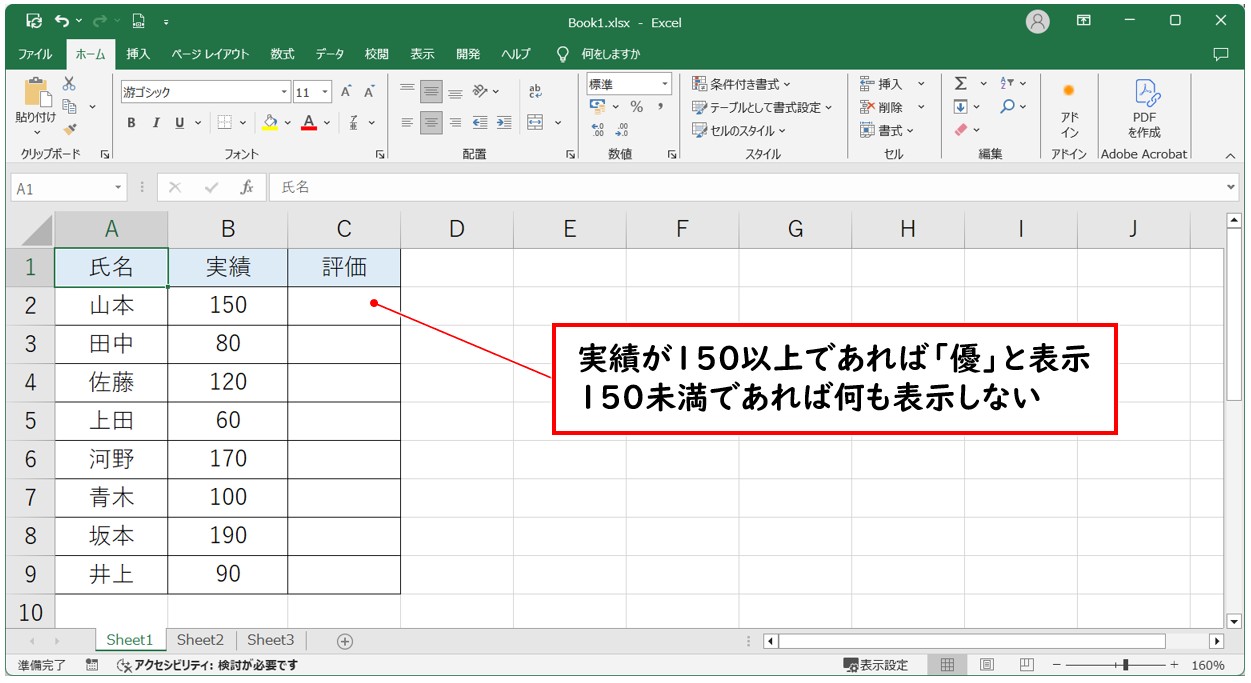The image size is (1251, 683).
Task: Open the font name dropdown
Action: click(284, 92)
